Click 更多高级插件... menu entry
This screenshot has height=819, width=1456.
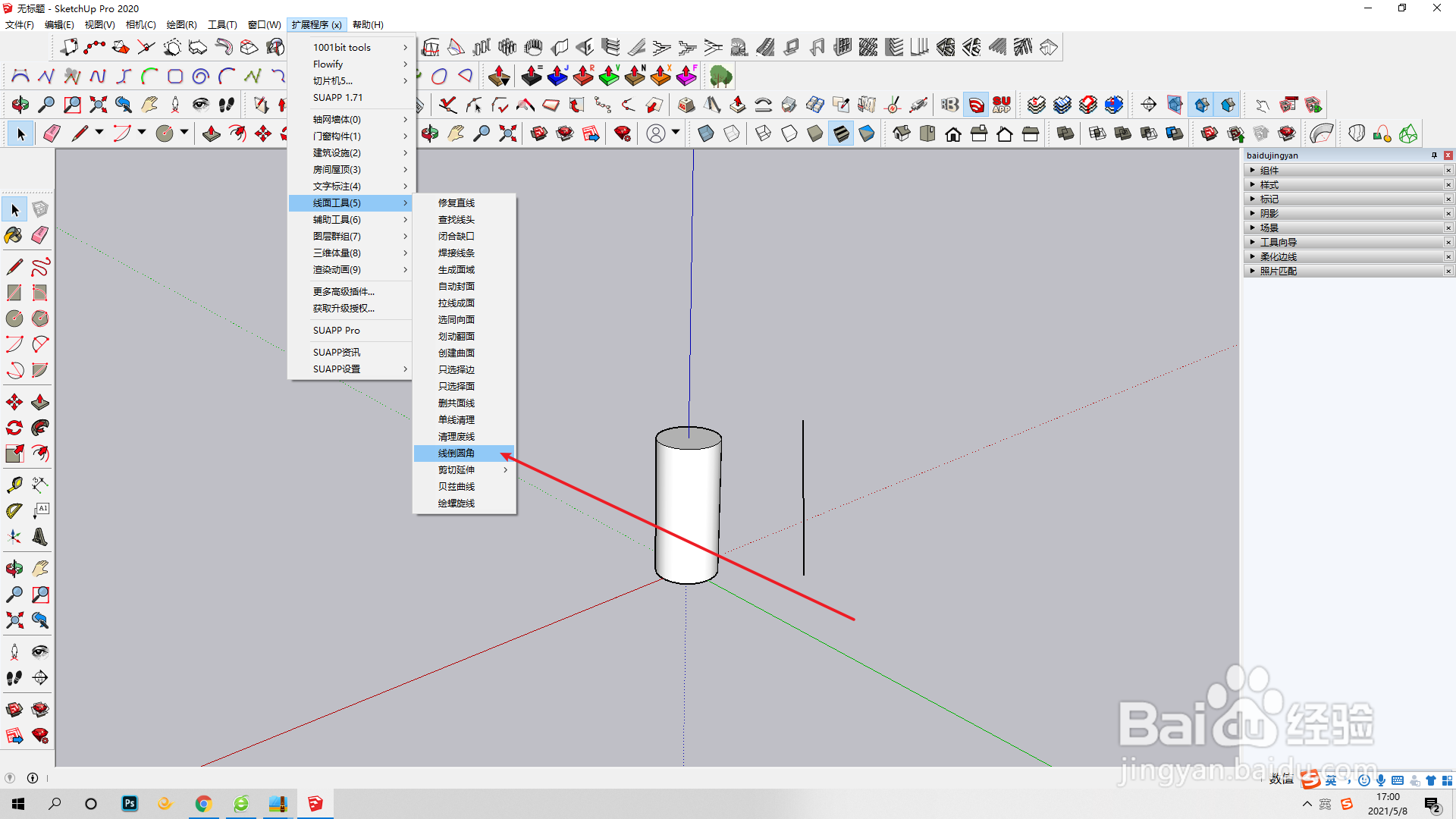(344, 292)
